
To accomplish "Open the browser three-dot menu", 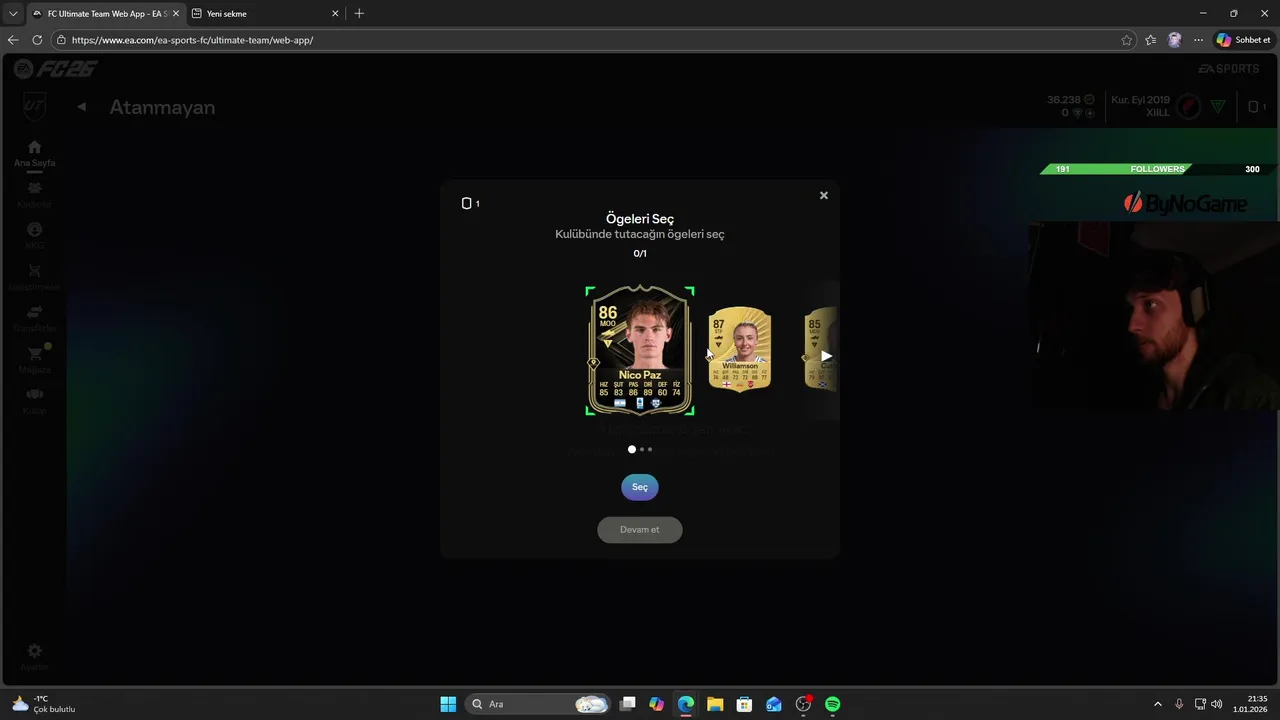I will pos(1198,40).
